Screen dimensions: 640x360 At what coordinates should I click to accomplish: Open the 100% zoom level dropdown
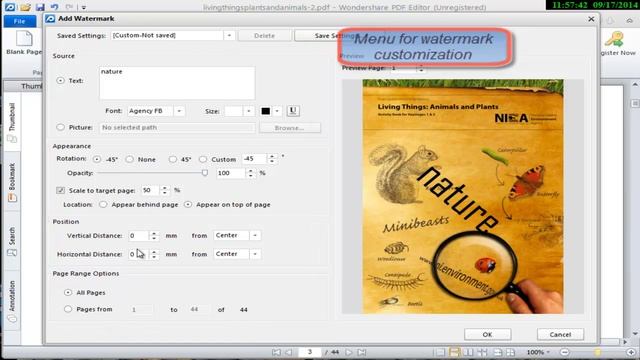pos(538,352)
